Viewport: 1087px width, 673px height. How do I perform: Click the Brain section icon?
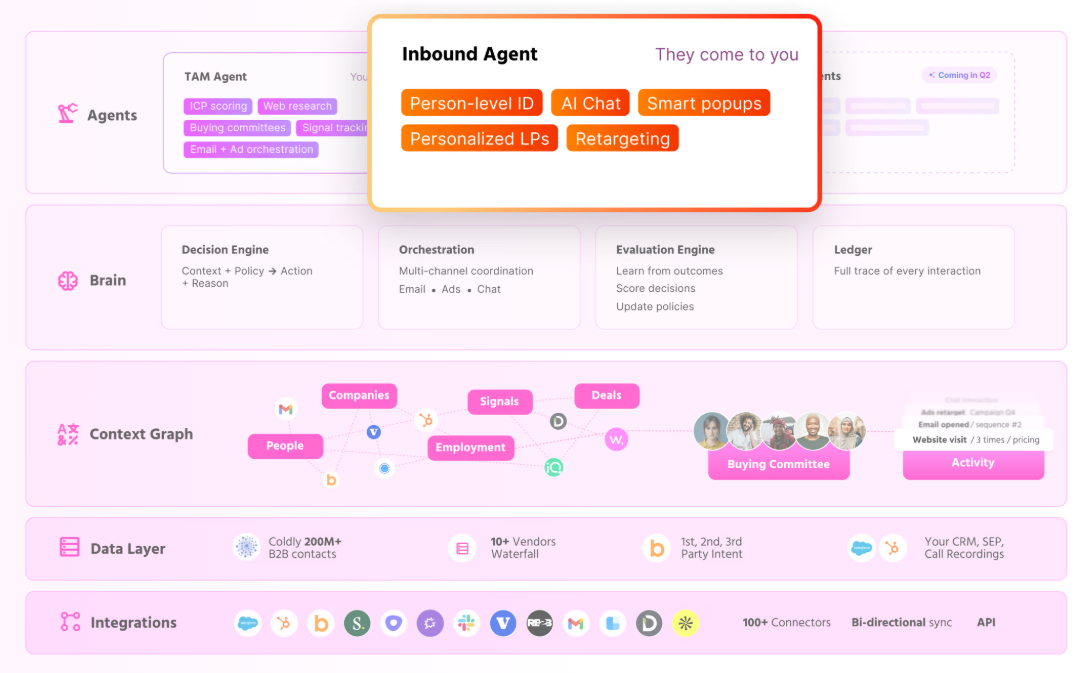point(68,281)
